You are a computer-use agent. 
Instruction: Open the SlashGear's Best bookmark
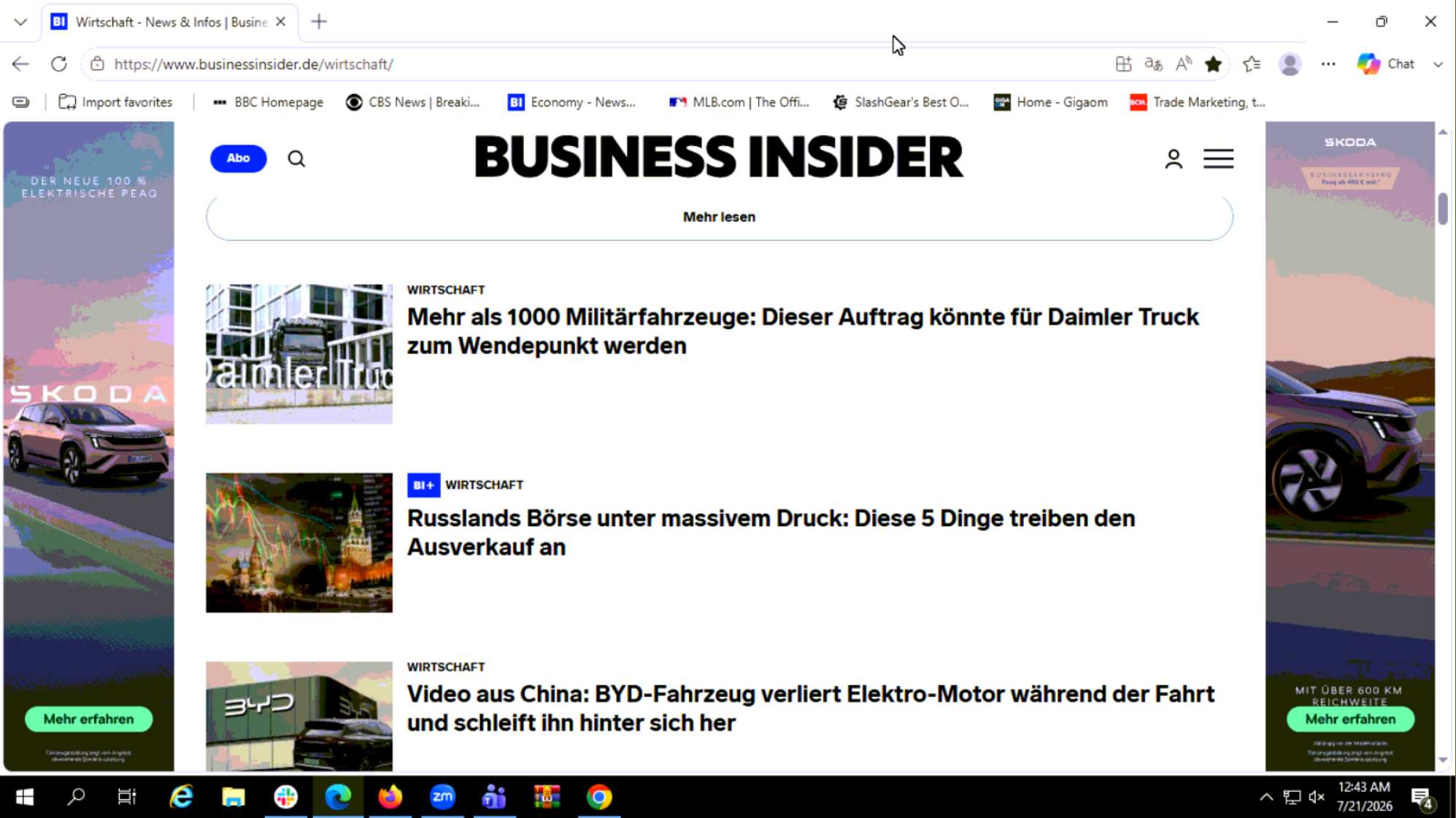[x=901, y=102]
